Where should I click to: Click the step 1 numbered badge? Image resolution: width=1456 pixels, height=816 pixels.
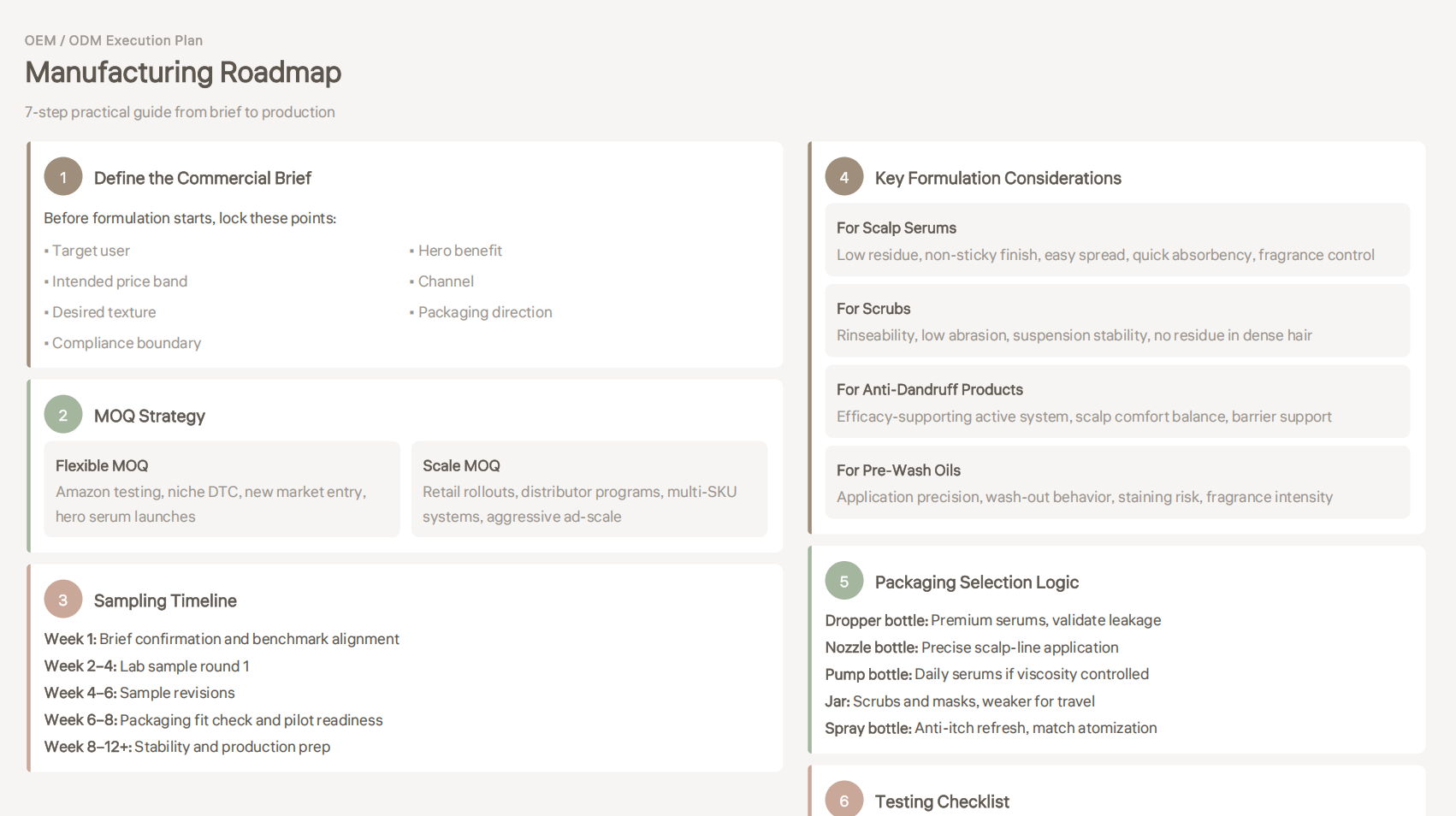pyautogui.click(x=62, y=176)
